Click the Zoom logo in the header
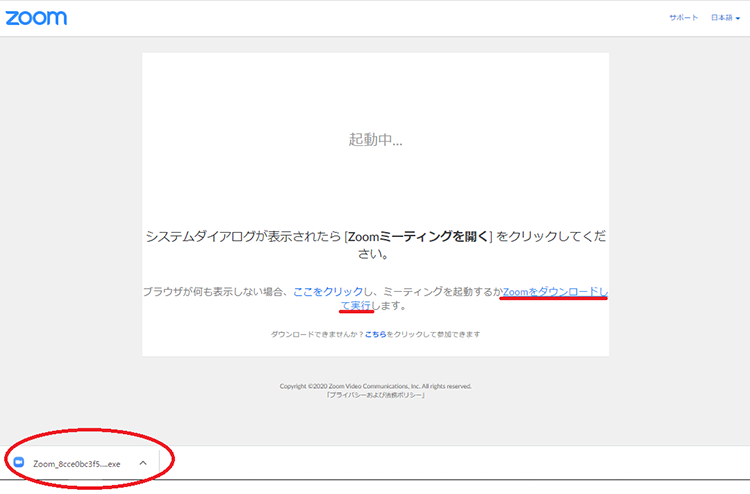Image resolution: width=750 pixels, height=494 pixels. 37,18
